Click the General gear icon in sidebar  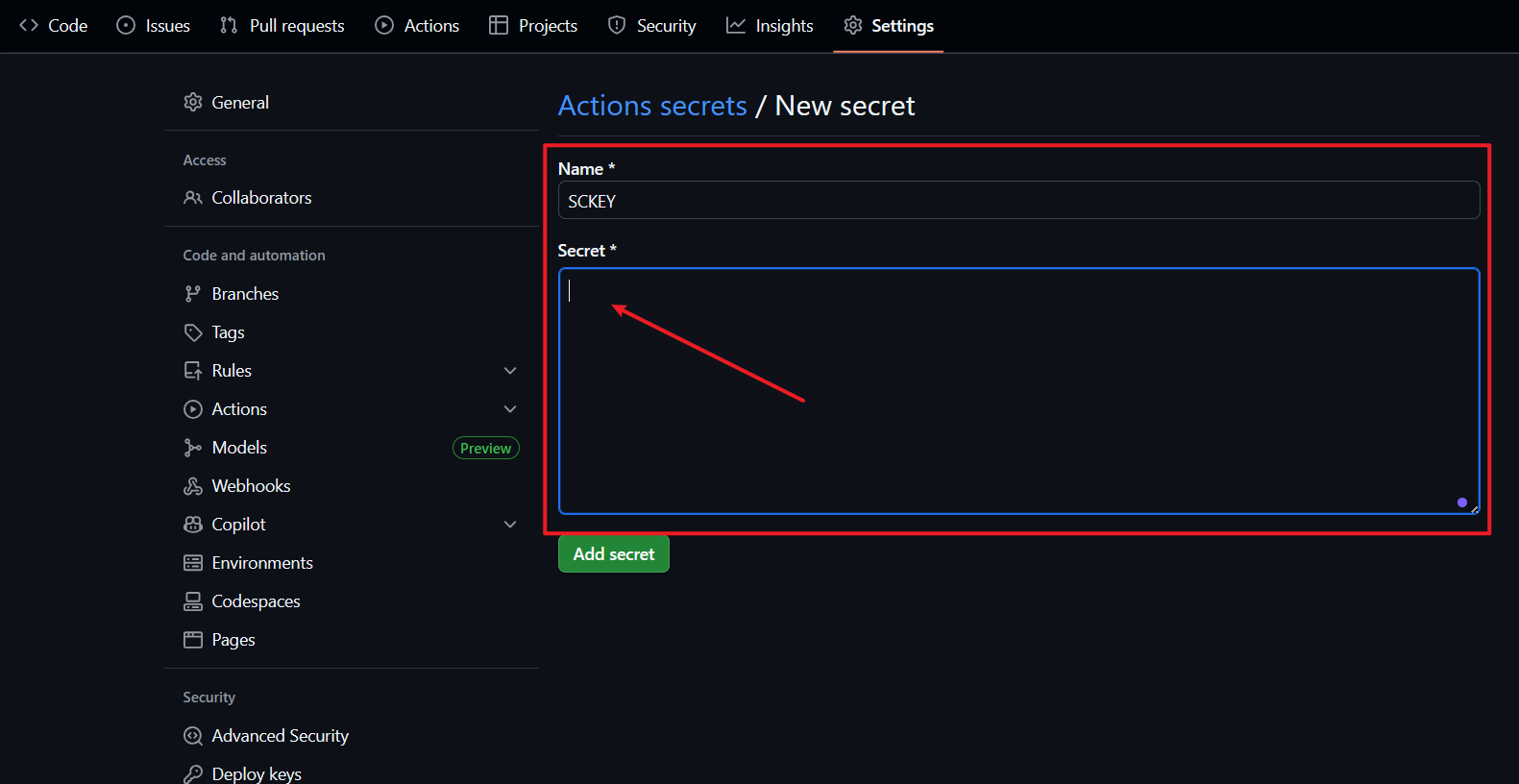(193, 102)
